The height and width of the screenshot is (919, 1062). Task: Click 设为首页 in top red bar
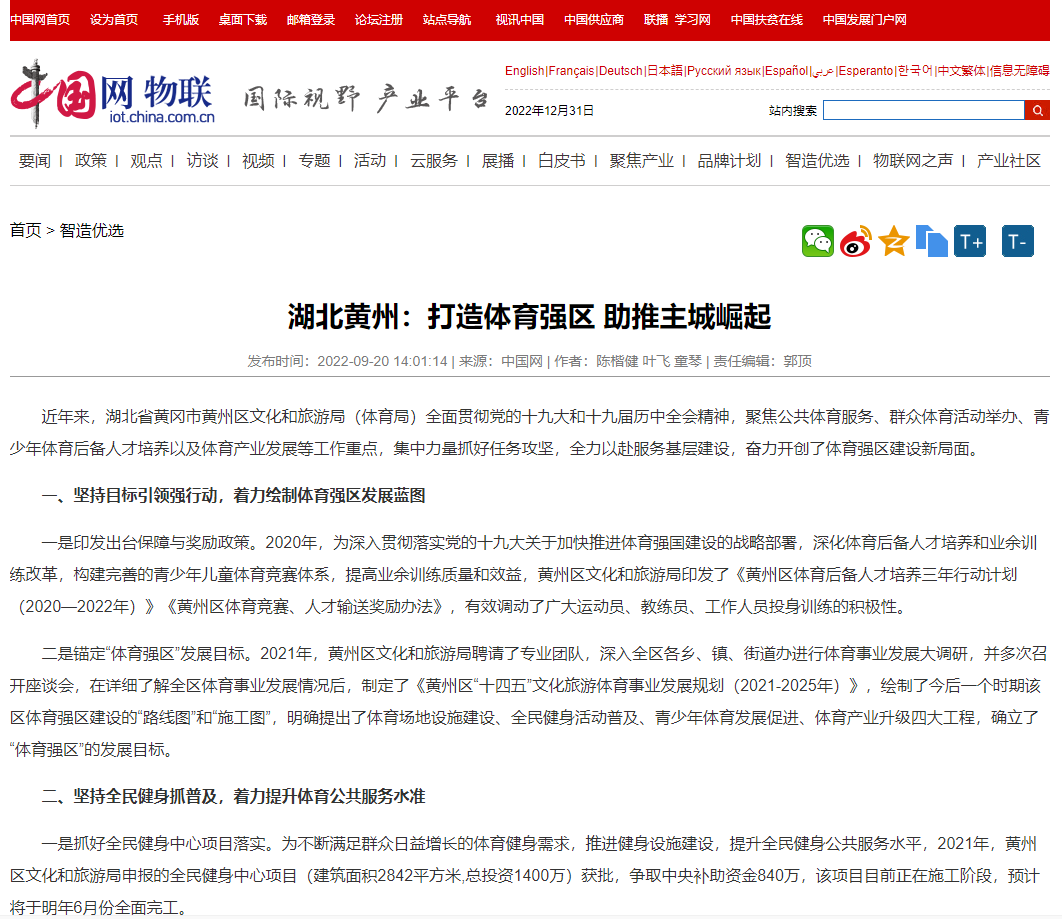coord(114,20)
